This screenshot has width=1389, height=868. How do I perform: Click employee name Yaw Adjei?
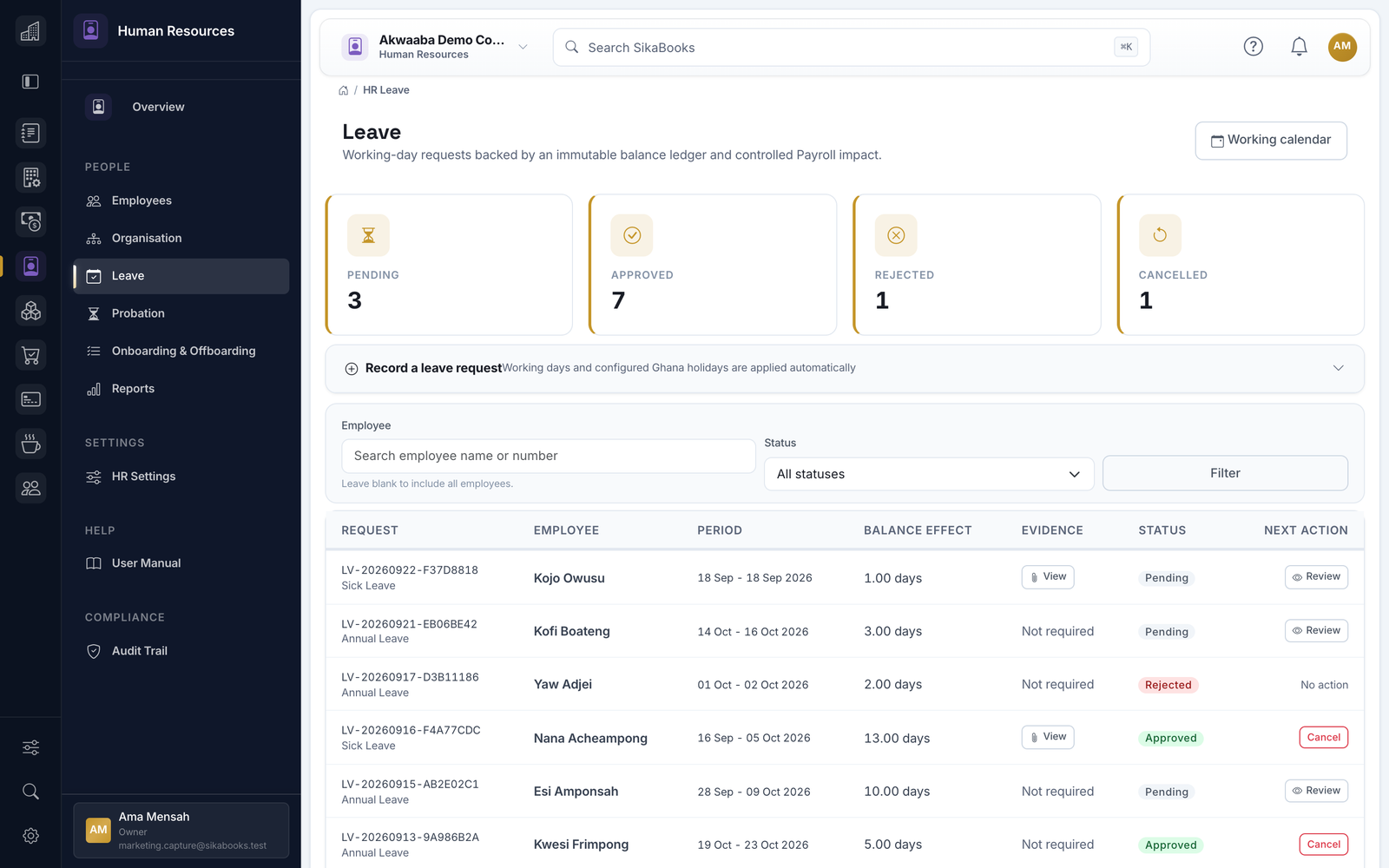563,685
